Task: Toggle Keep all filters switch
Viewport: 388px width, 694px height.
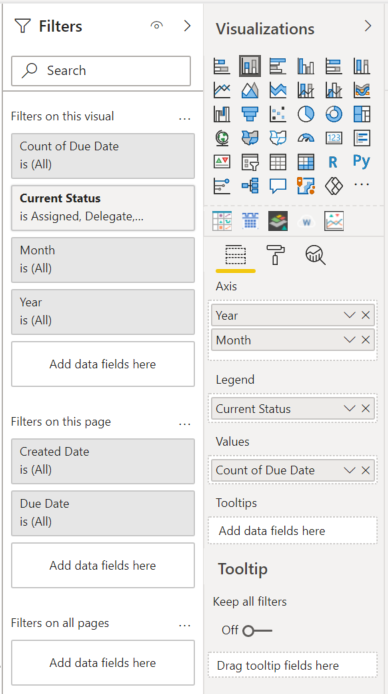Action: pos(257,631)
